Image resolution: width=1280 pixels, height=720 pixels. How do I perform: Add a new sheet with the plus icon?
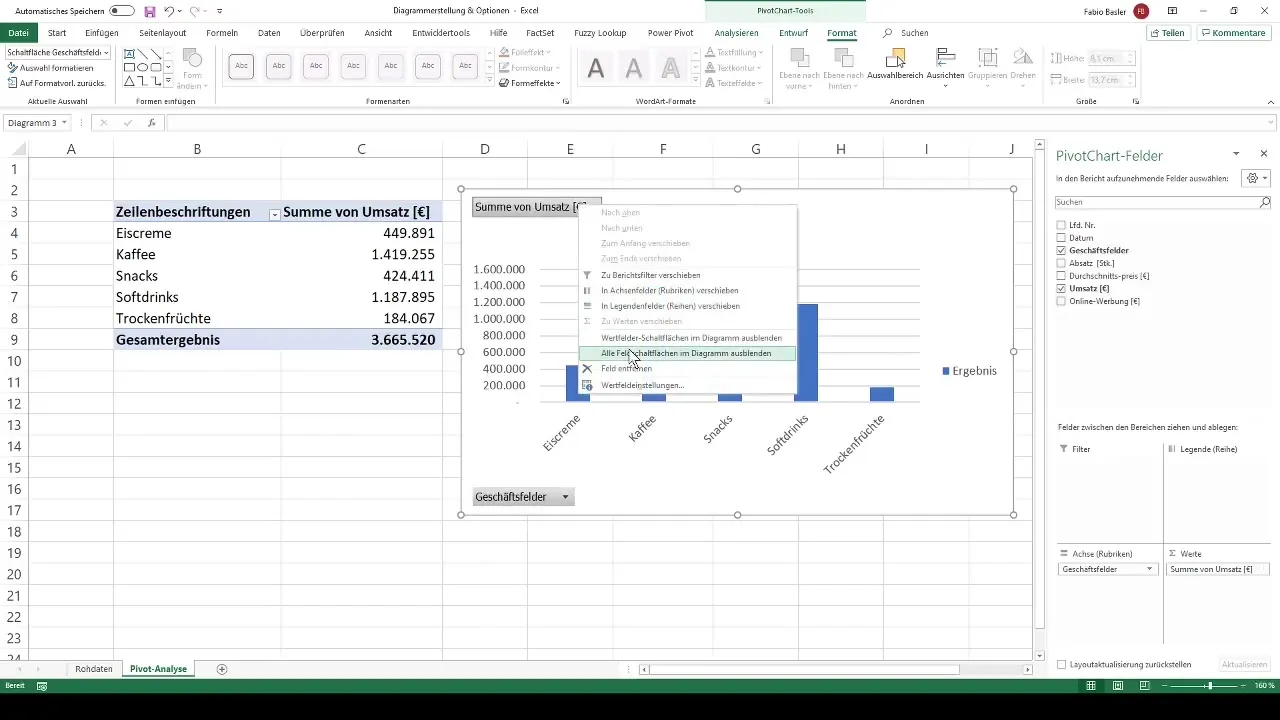click(222, 669)
